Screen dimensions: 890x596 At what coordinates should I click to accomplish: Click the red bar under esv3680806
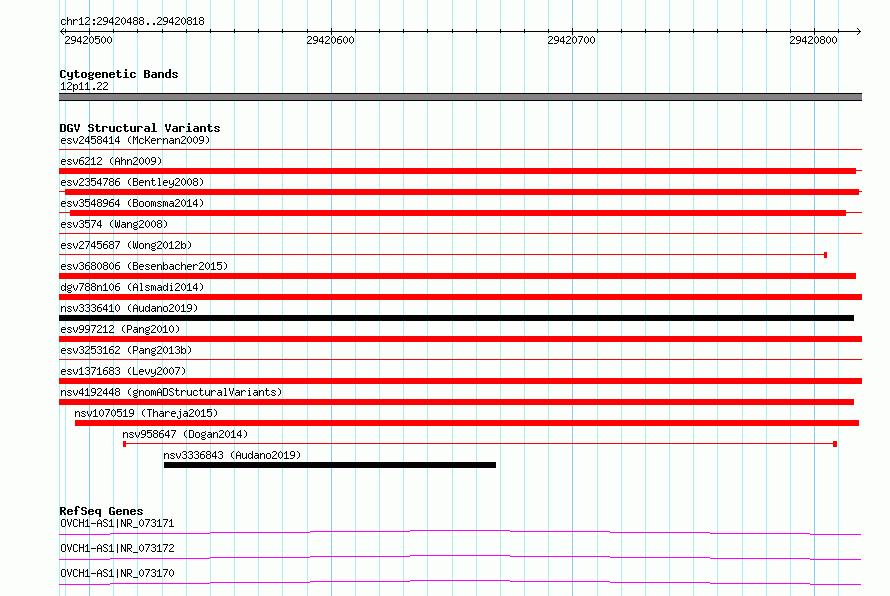coord(457,276)
